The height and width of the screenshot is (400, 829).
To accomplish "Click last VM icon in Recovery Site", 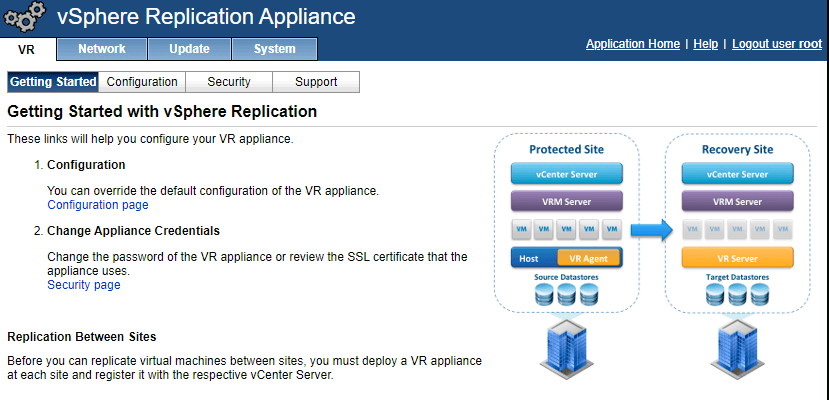I will tap(783, 229).
